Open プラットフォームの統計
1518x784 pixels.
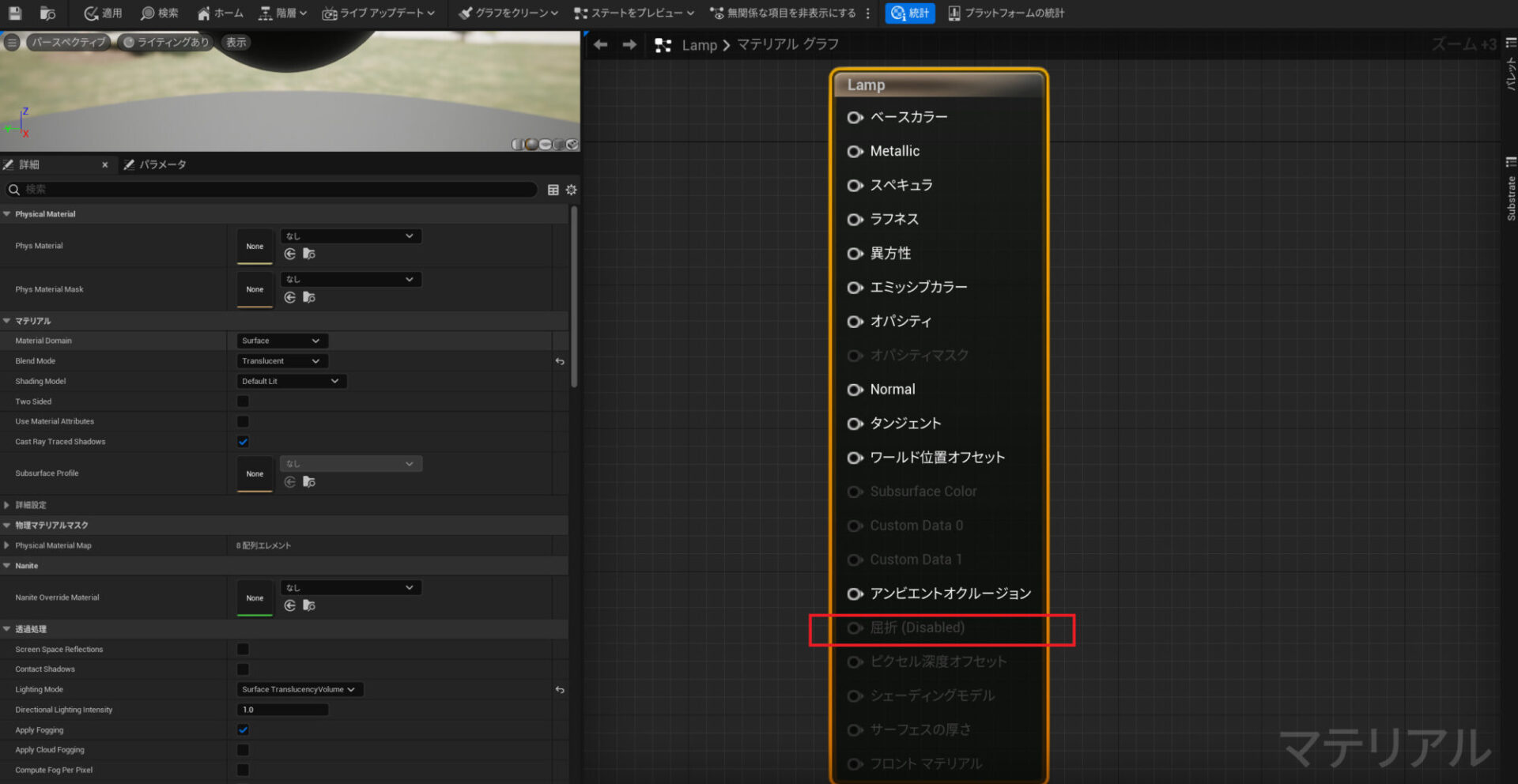click(x=1005, y=13)
